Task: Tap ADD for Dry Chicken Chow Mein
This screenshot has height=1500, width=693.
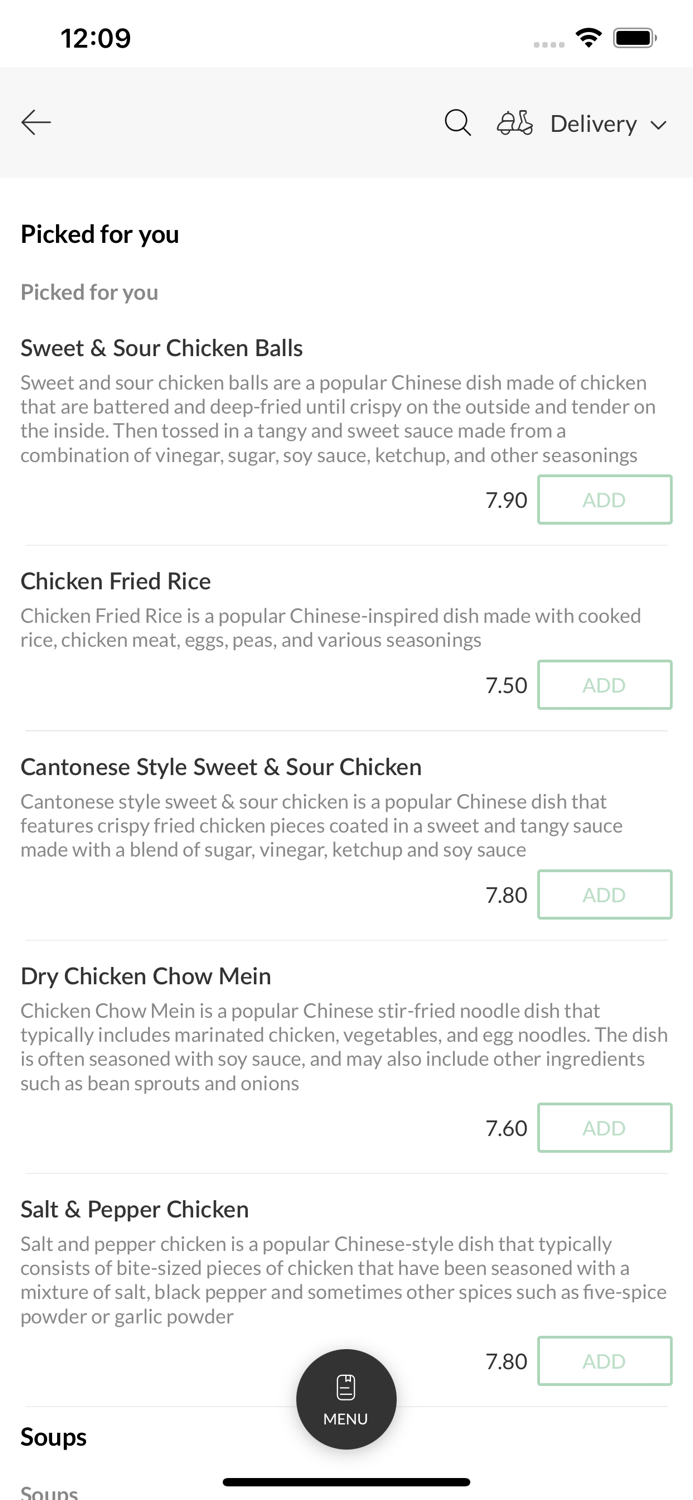Action: click(x=604, y=1127)
